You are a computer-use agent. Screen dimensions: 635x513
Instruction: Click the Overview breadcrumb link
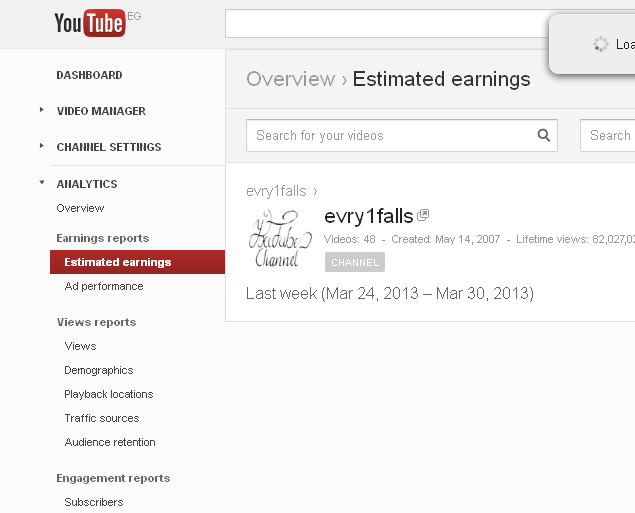(x=291, y=79)
